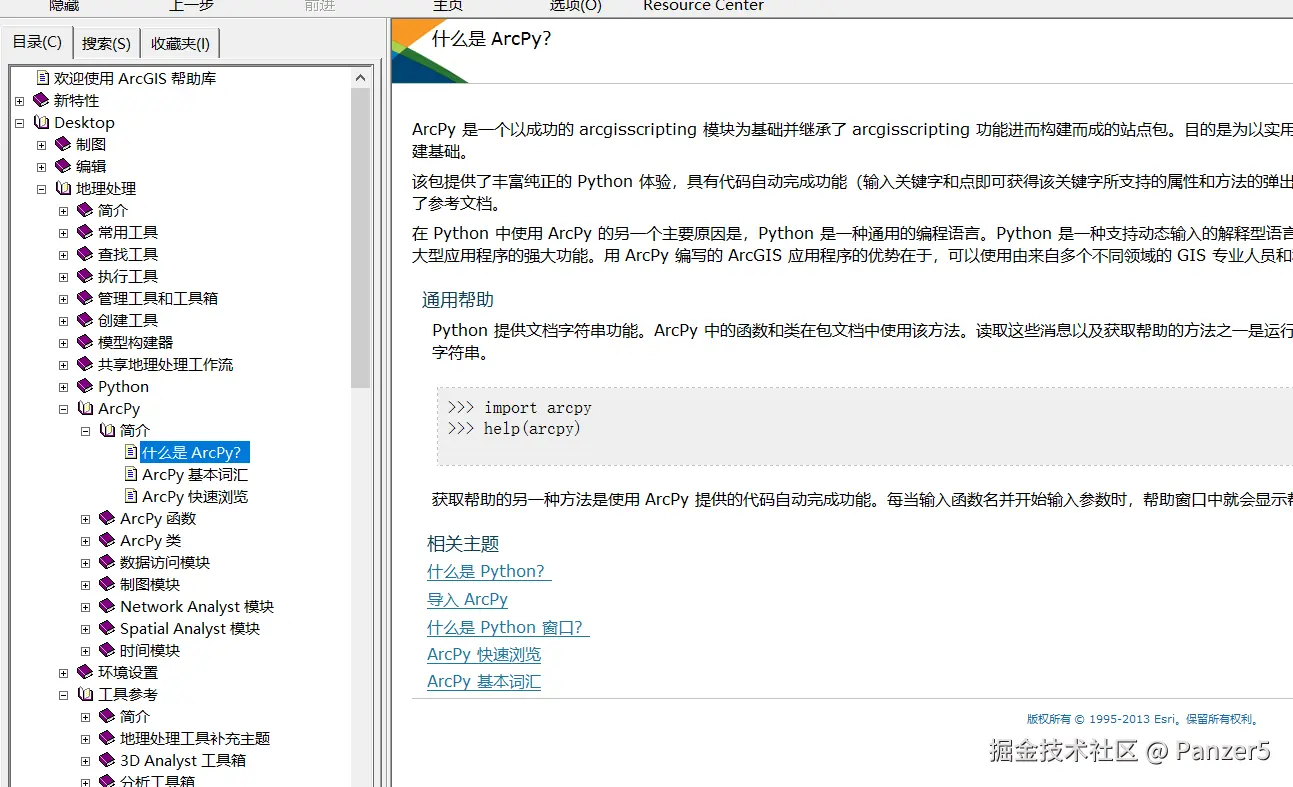Go to 主页 from the toolbar
The image size is (1293, 787).
[447, 5]
